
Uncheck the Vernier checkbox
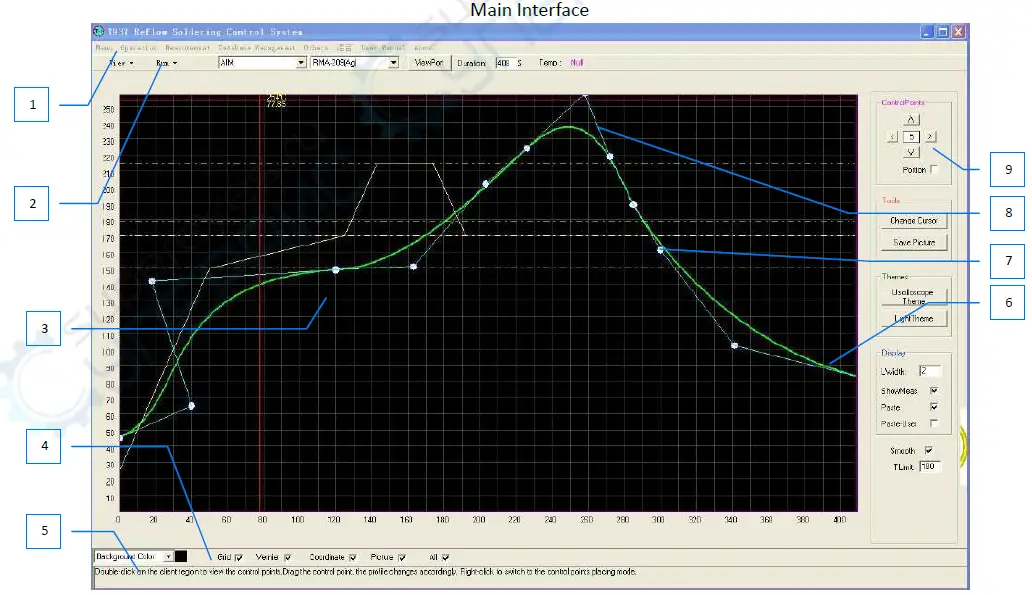coord(287,557)
